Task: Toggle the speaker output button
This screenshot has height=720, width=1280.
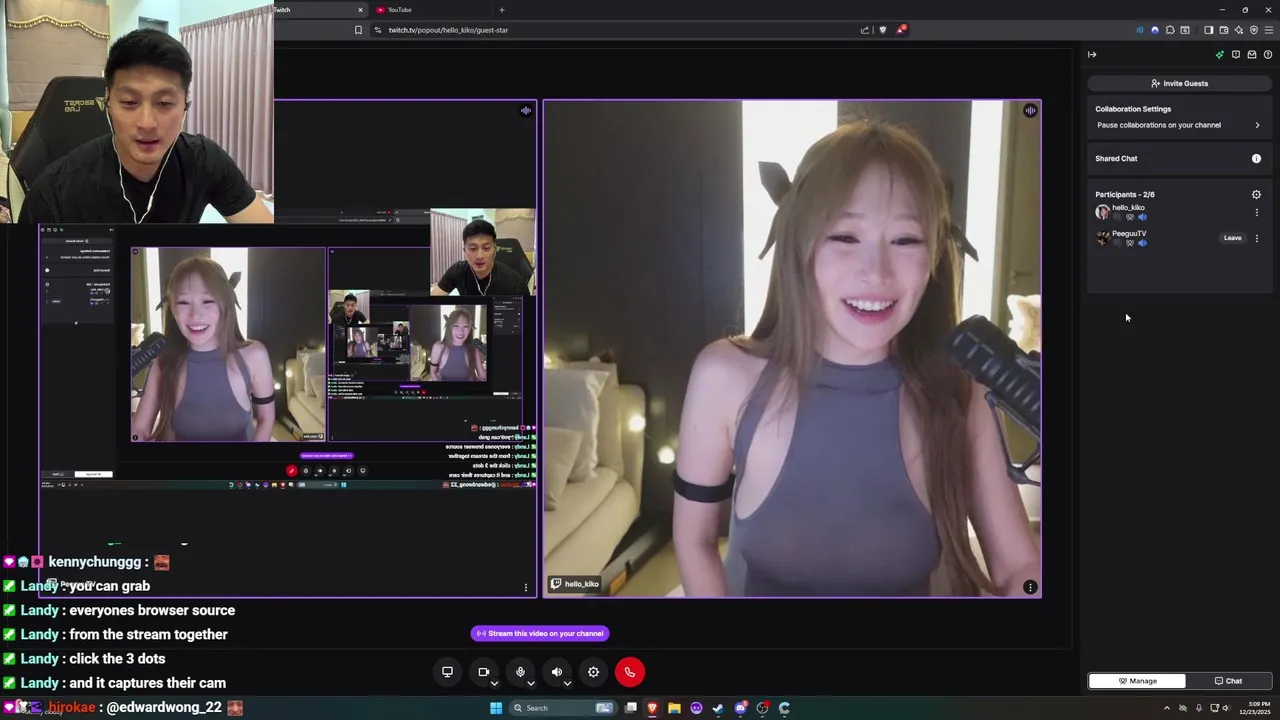Action: (x=557, y=672)
